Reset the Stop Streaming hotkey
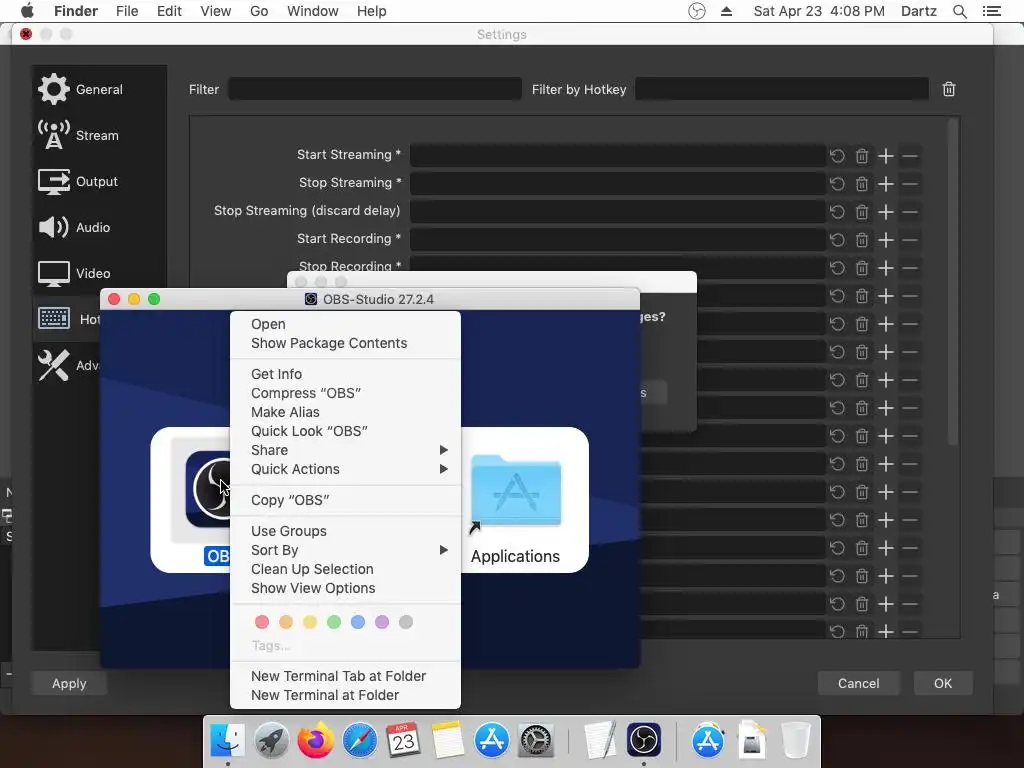The image size is (1024, 768). [837, 184]
